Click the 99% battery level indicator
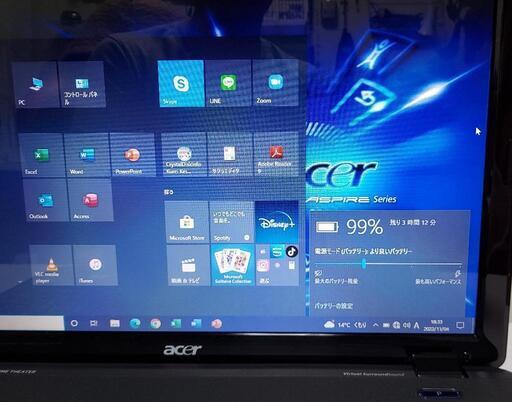This screenshot has height=402, width=512. pos(364,227)
